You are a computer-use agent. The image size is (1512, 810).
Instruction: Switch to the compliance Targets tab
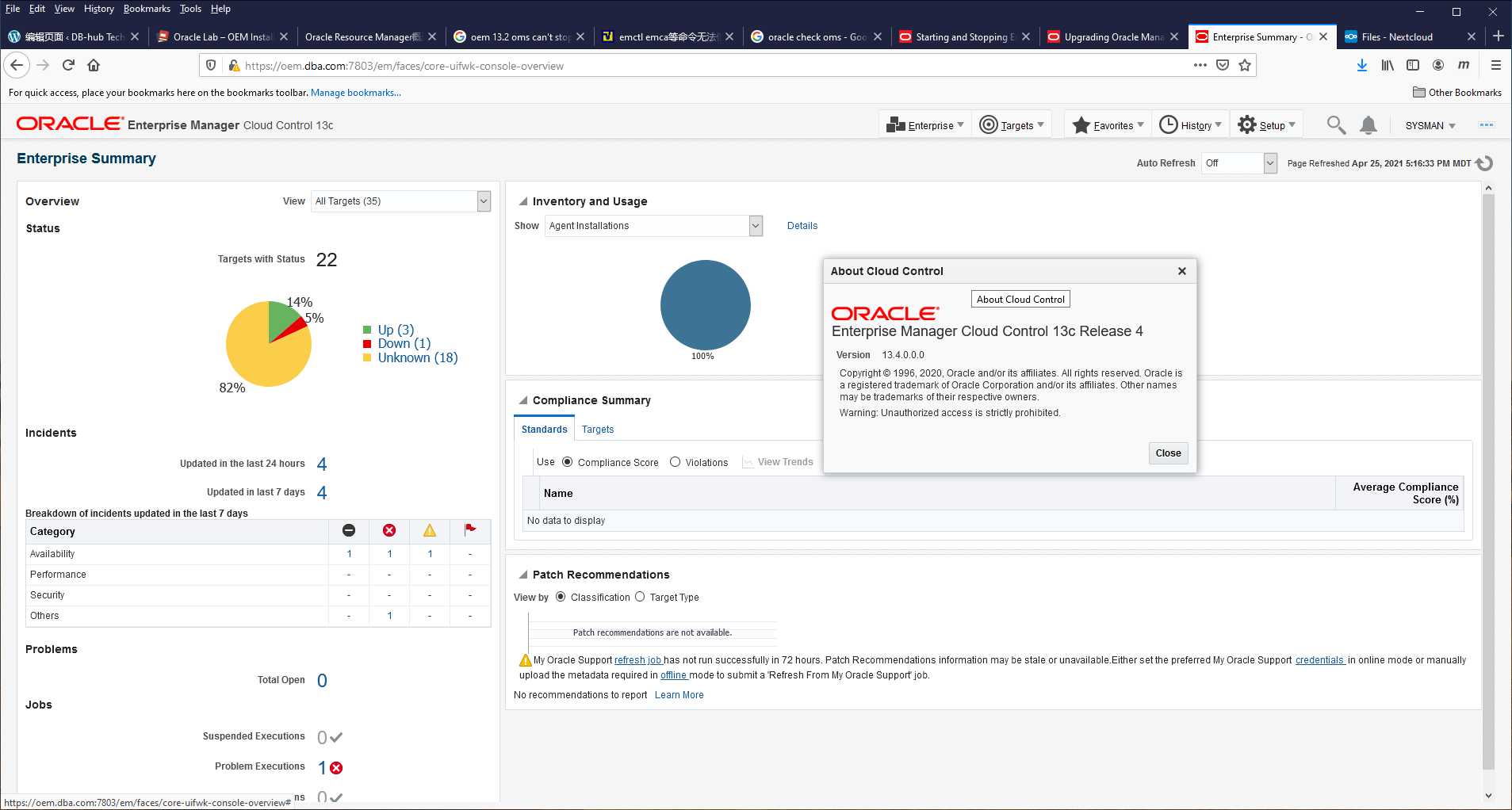coord(598,430)
